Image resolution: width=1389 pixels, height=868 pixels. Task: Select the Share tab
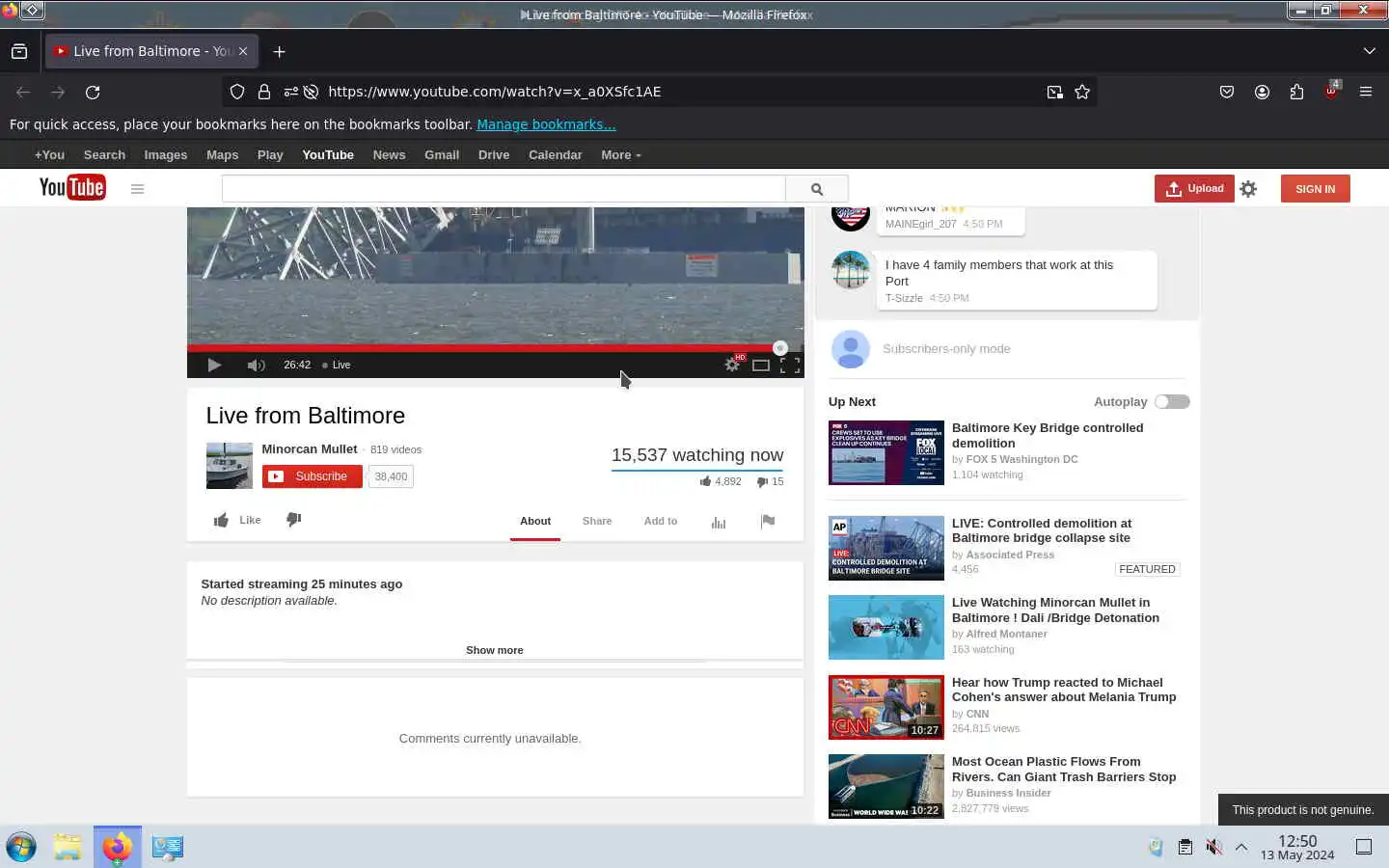pyautogui.click(x=597, y=521)
